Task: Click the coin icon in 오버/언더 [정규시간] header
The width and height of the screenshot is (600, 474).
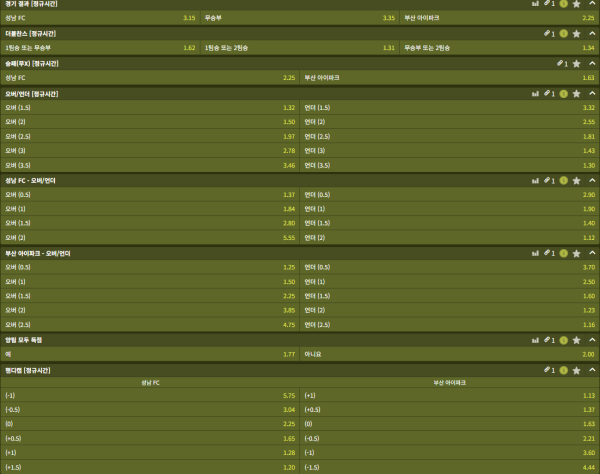Action: point(564,93)
